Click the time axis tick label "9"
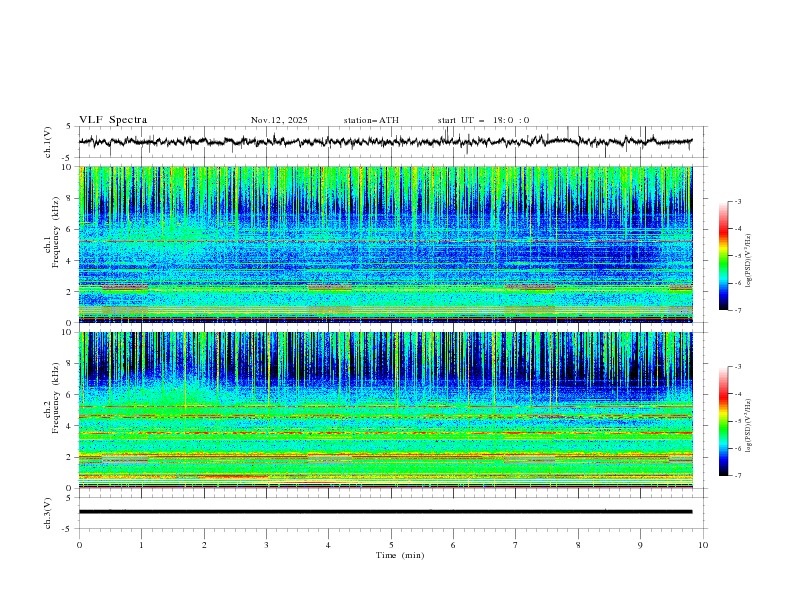 (x=640, y=545)
